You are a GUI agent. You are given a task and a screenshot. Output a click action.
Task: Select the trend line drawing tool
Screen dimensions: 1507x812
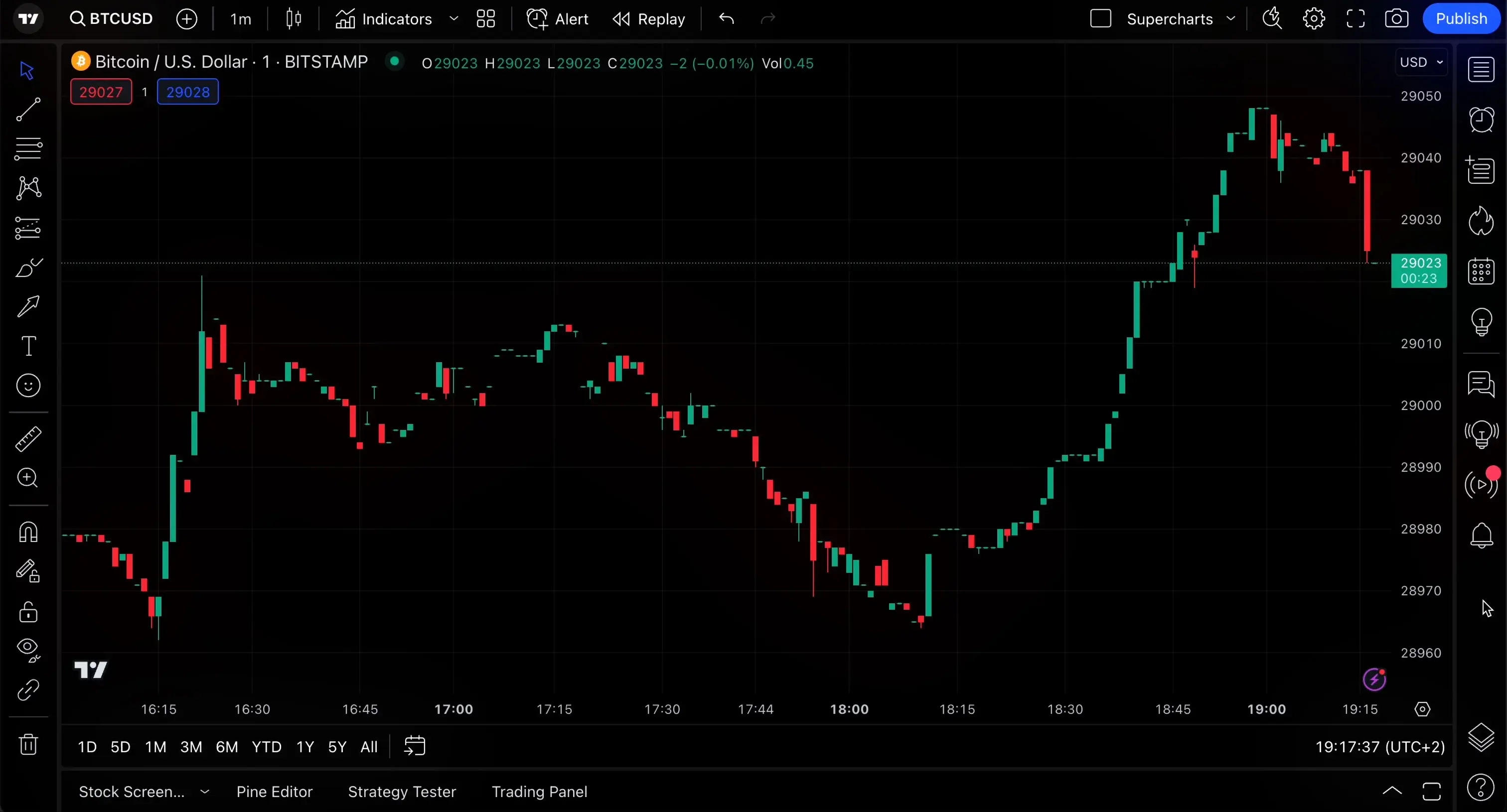[x=27, y=109]
